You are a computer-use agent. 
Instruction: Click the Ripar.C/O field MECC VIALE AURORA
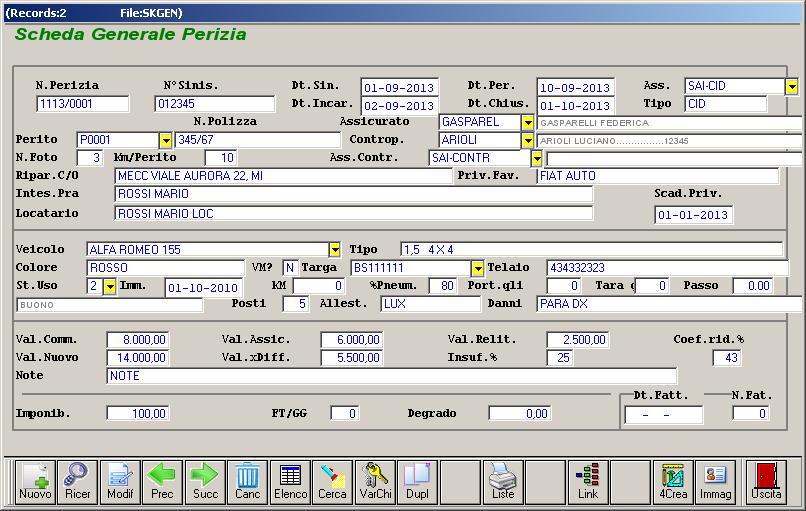click(283, 176)
